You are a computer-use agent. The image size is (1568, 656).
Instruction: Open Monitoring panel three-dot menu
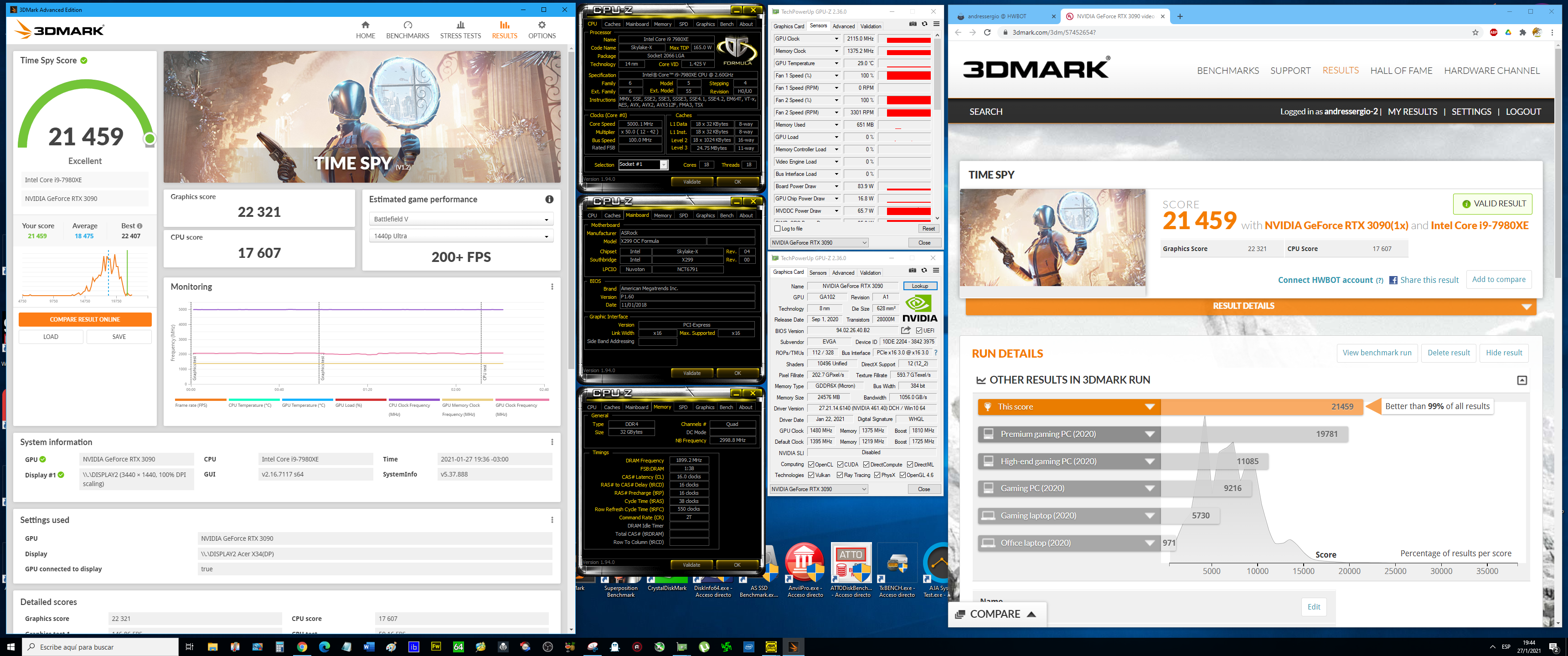point(552,287)
